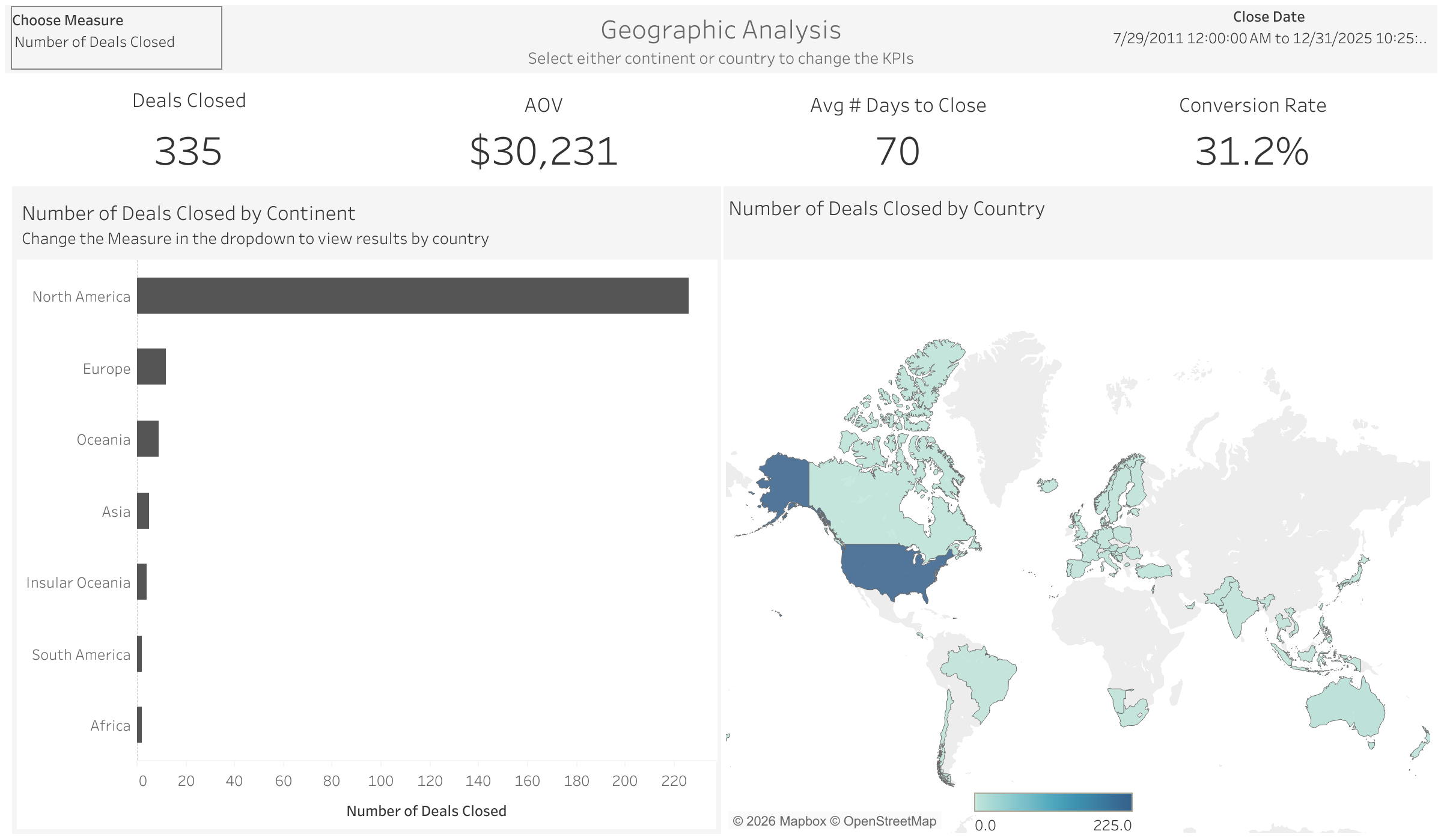Open the OpenStreetMap attribution link
1441x840 pixels.
point(883,821)
